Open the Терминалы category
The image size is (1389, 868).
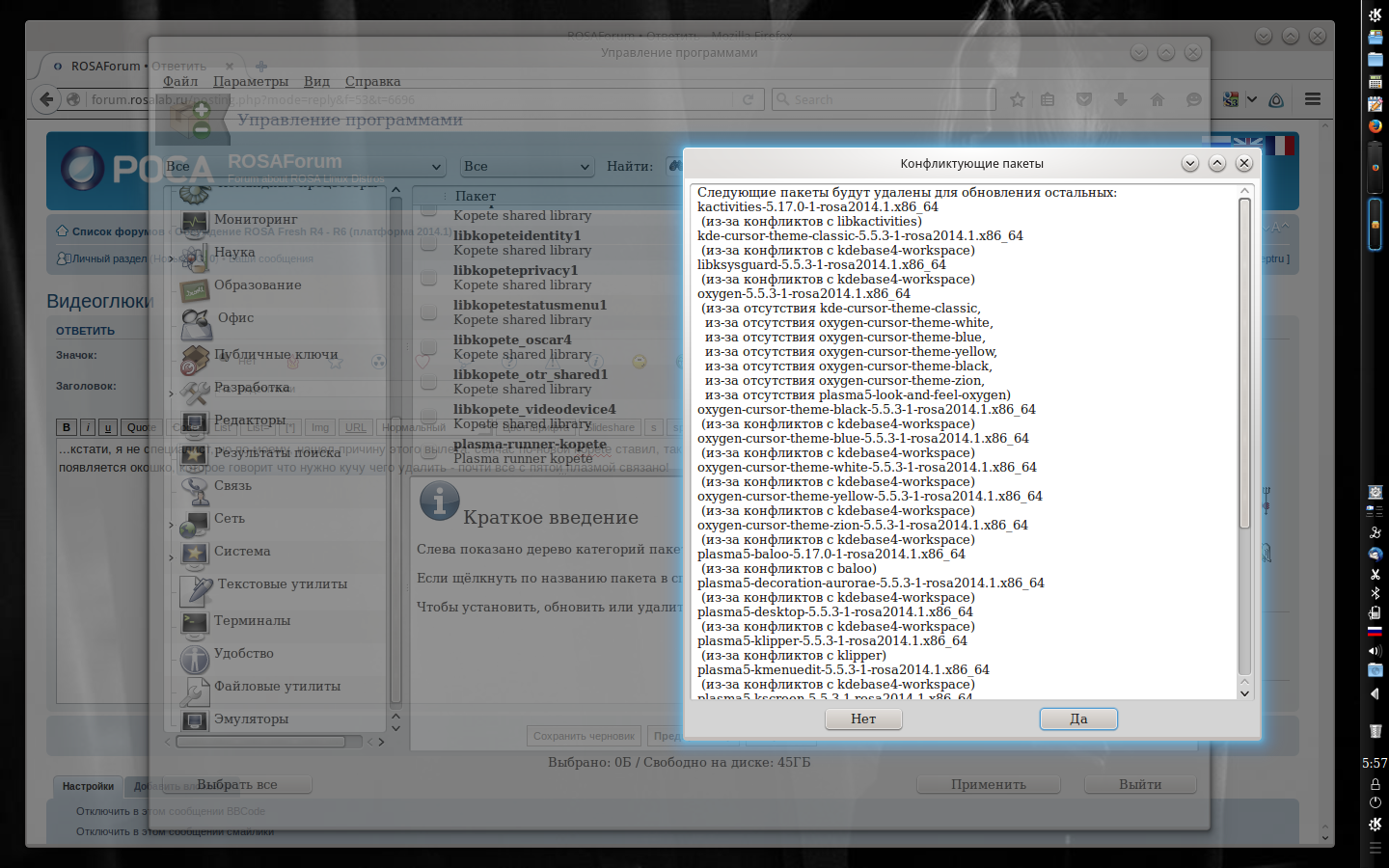click(x=252, y=620)
